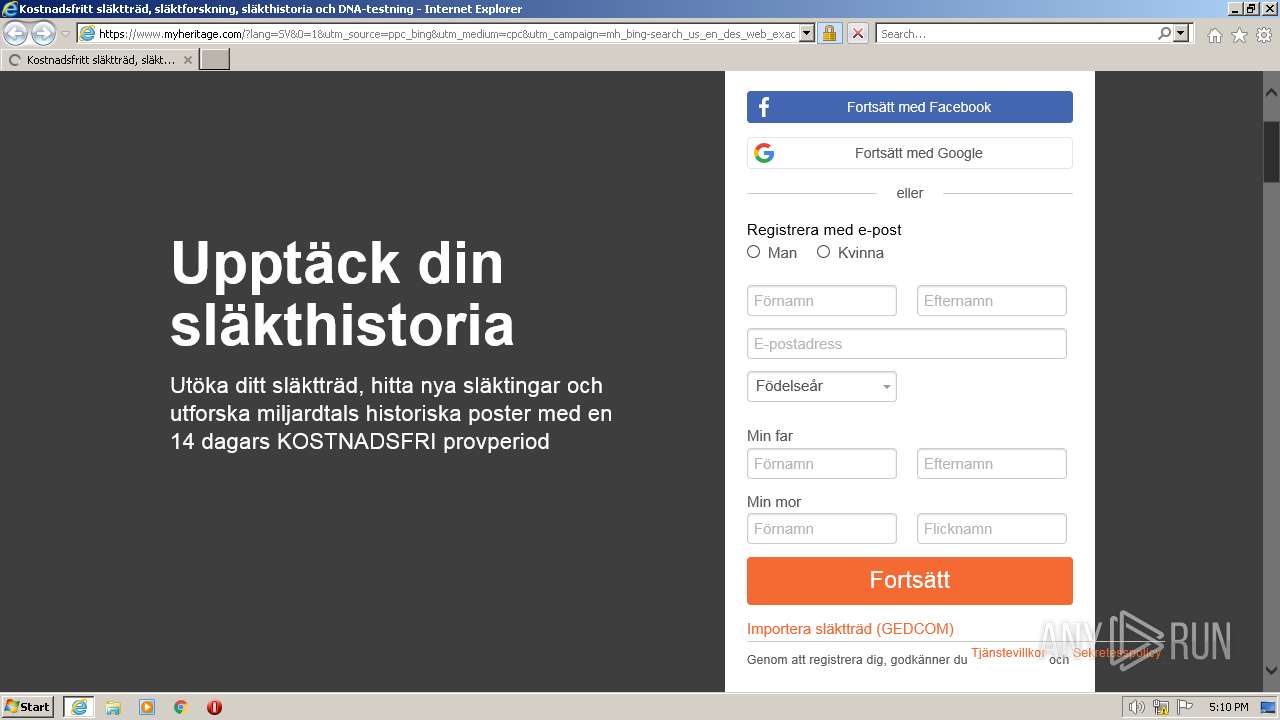Click Min far Efternamn field
Screen dimensions: 1280x720
pyautogui.click(x=992, y=463)
